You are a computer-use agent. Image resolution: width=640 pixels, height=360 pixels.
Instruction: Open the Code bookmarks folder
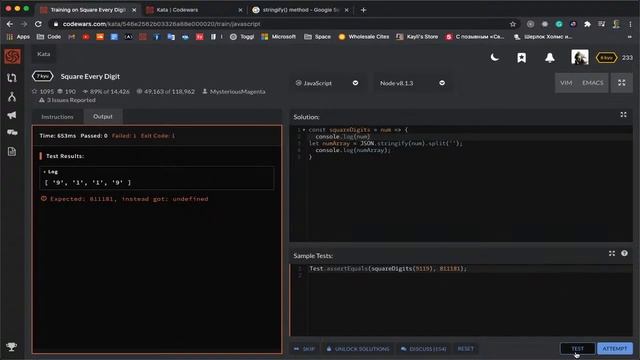49,37
